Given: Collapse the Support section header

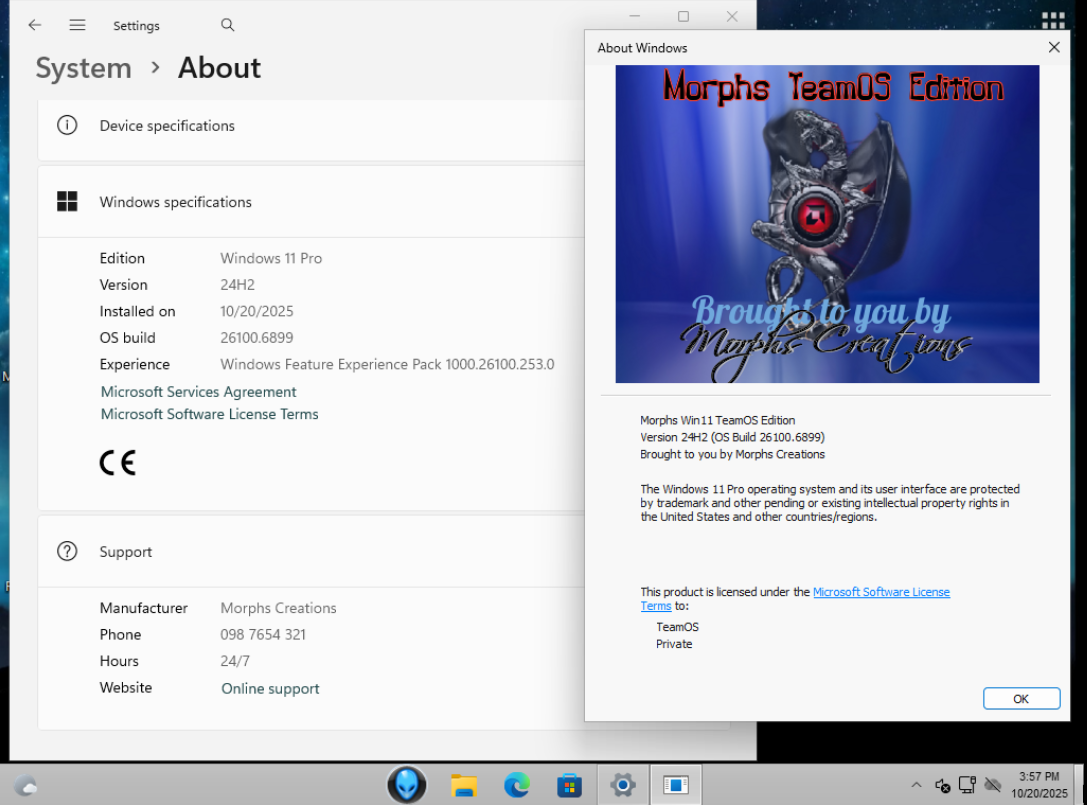Looking at the screenshot, I should (x=311, y=552).
